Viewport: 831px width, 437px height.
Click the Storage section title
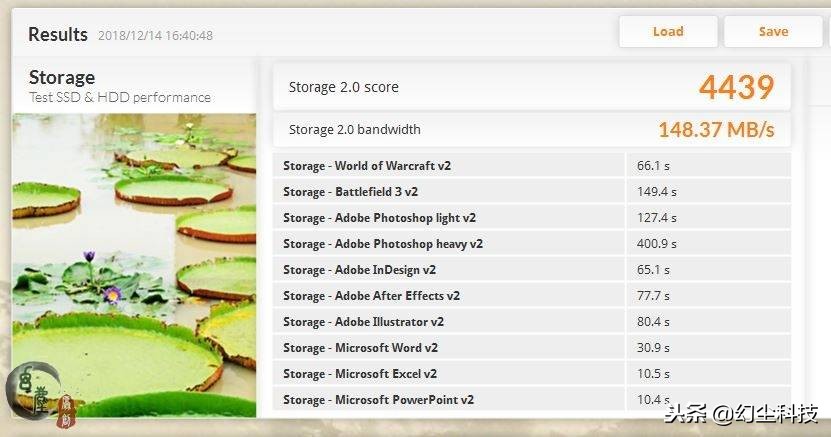pyautogui.click(x=62, y=78)
